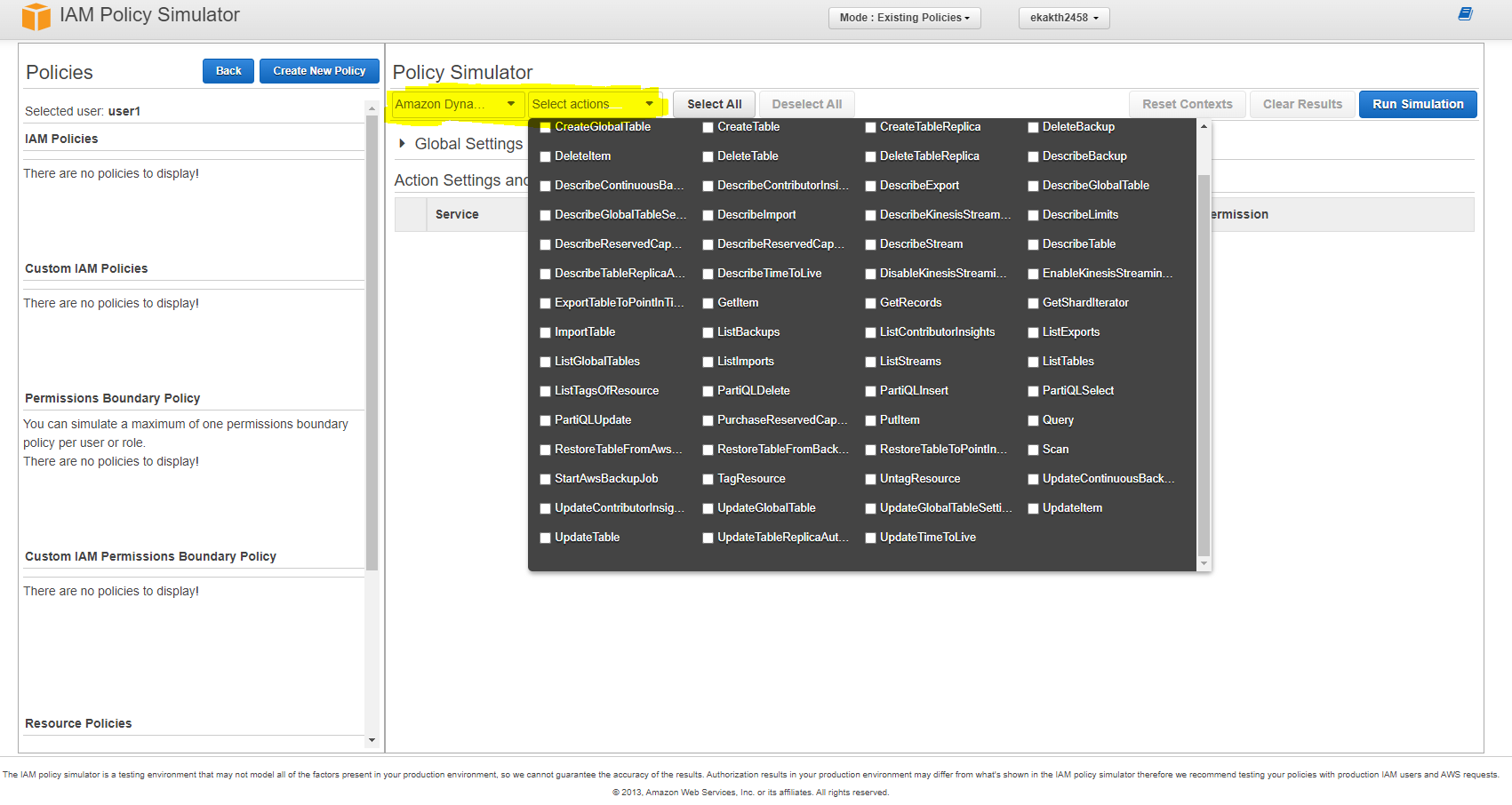Tick the PartiQLSelect checkbox
Image resolution: width=1512 pixels, height=805 pixels.
point(1034,392)
